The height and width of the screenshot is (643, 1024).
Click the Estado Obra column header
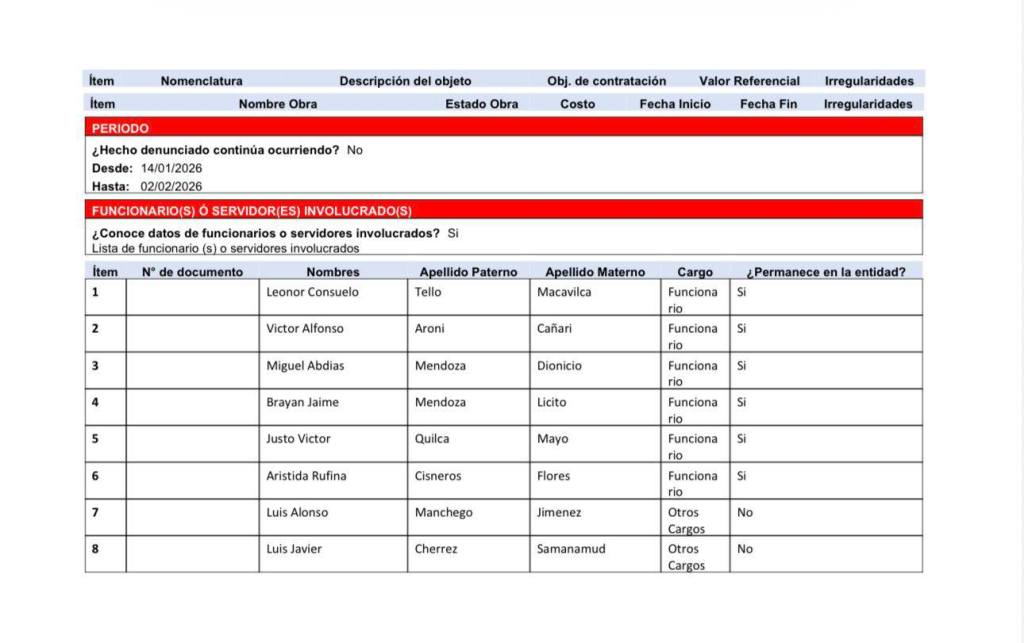[x=481, y=104]
